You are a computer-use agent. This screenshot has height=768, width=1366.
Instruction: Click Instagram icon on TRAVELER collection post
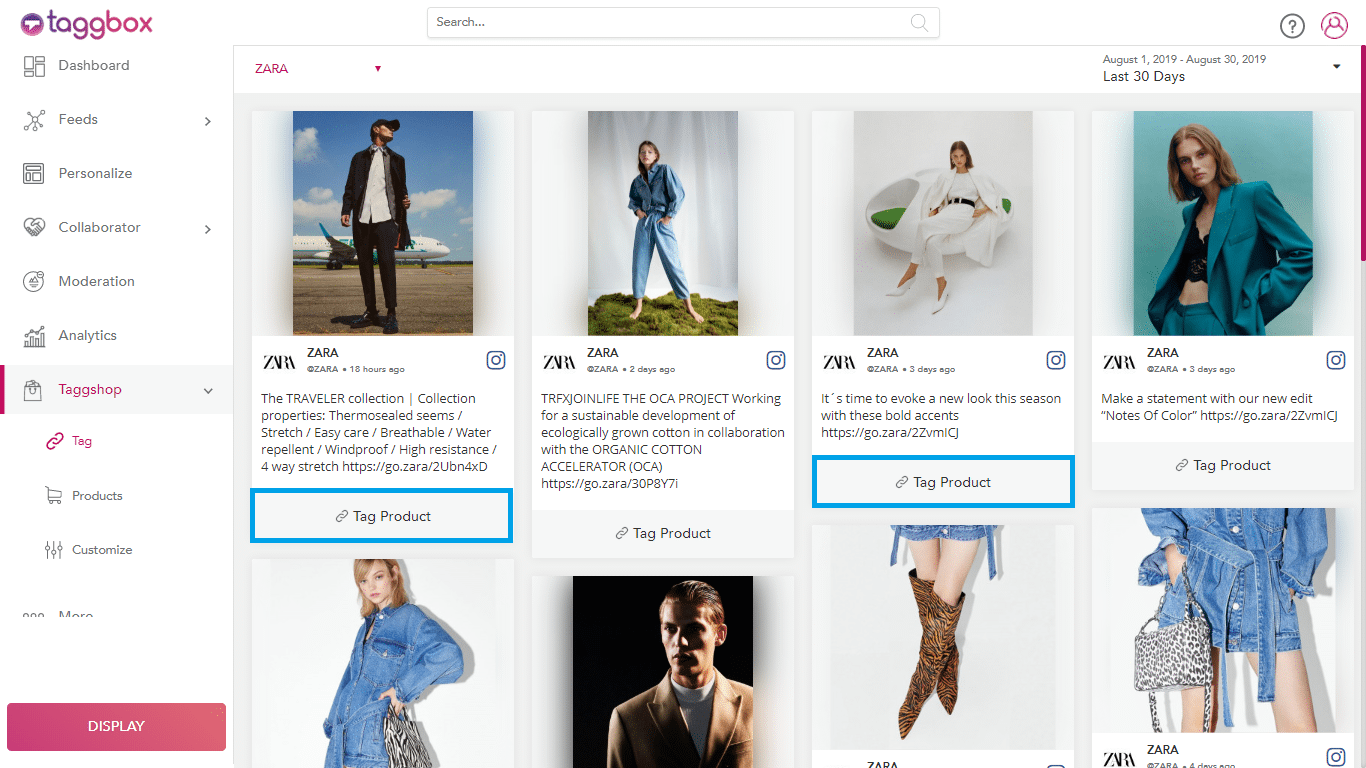coord(496,360)
